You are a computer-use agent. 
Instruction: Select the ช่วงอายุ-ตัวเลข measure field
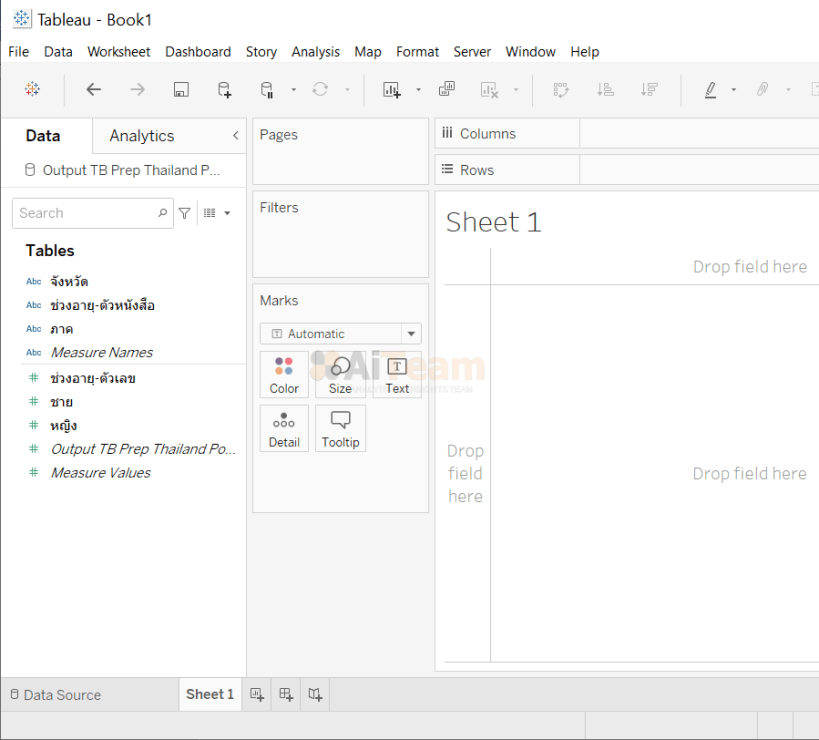93,379
